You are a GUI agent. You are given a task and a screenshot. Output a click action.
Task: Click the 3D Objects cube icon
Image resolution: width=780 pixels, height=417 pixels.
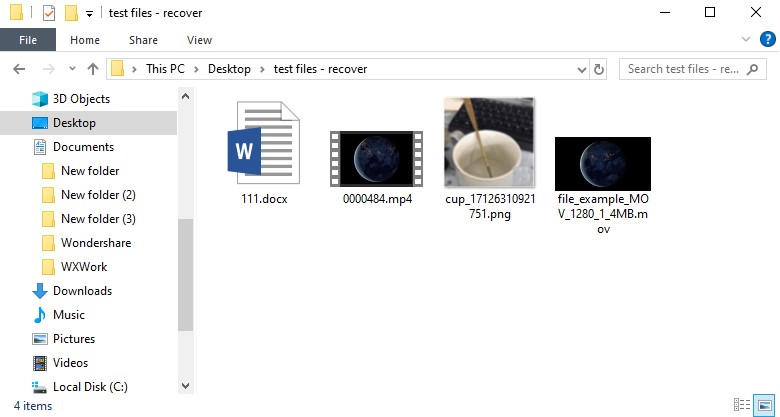(x=40, y=99)
